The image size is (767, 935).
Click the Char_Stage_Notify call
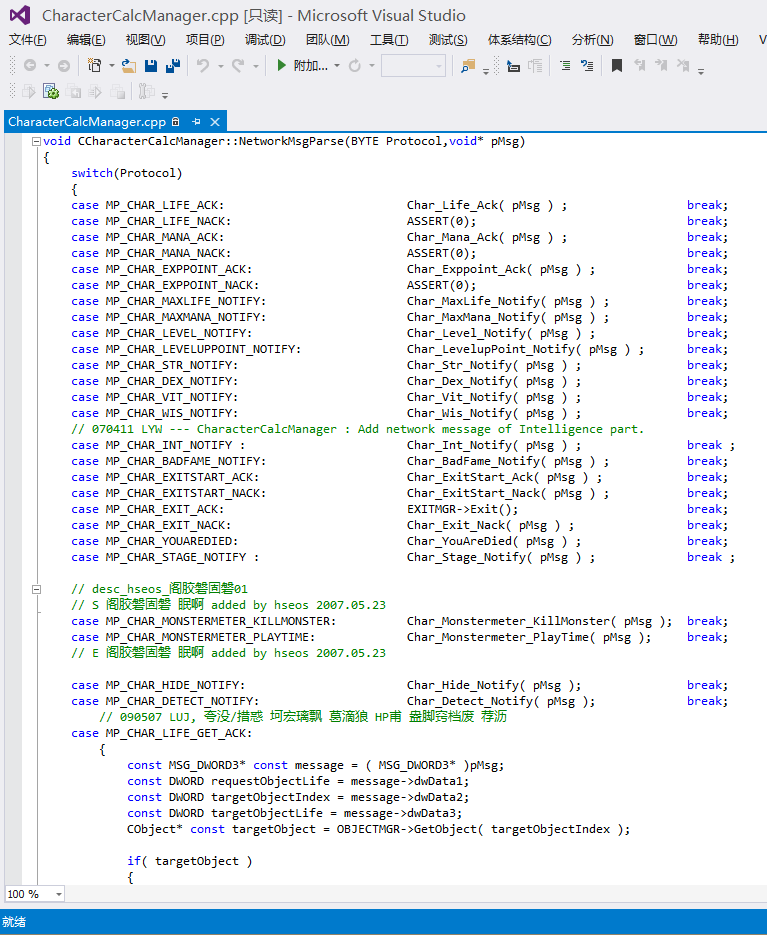(500, 558)
